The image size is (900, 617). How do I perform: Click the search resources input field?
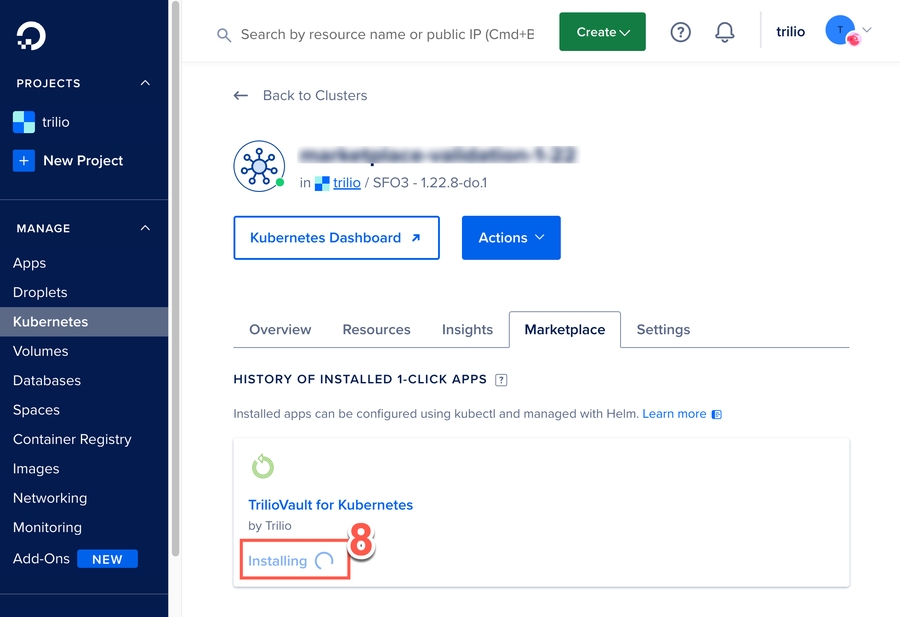(x=386, y=35)
